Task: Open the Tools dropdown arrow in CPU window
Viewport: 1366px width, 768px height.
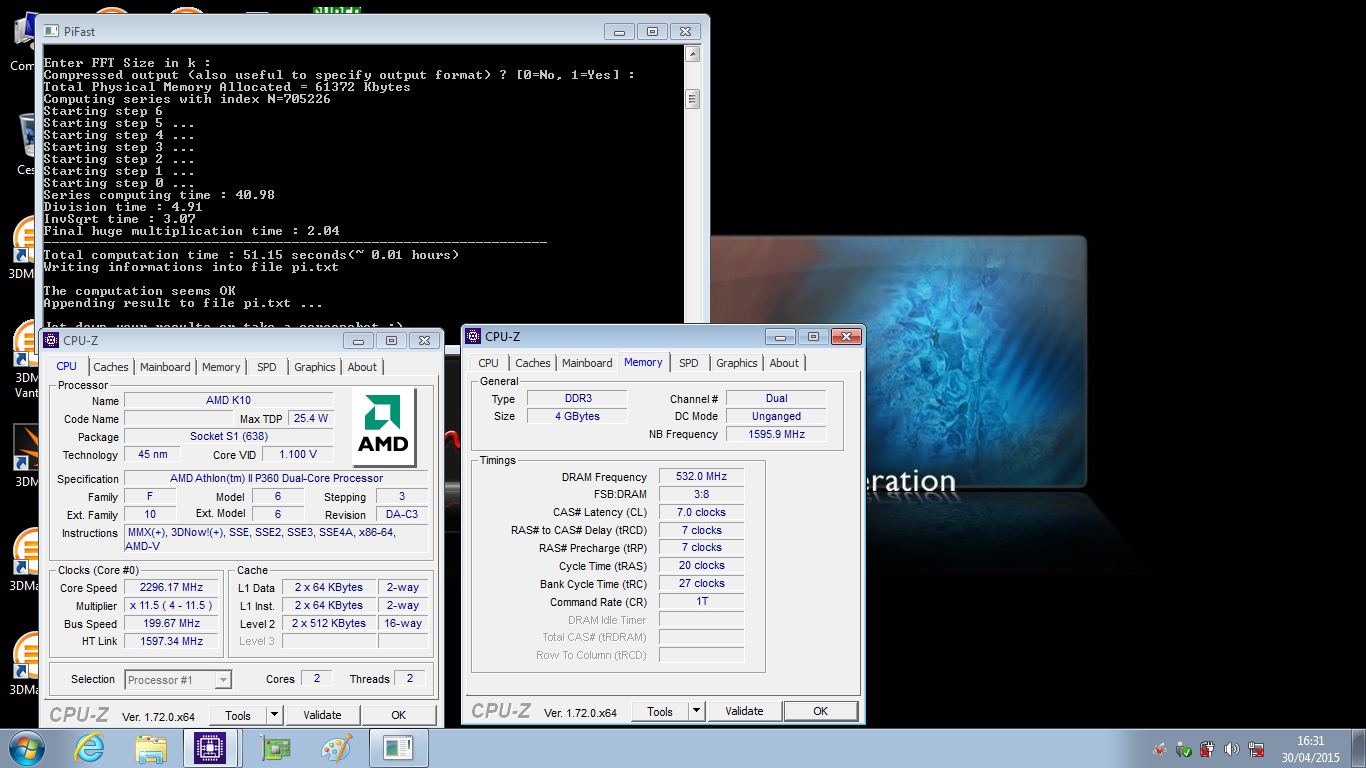Action: click(275, 715)
